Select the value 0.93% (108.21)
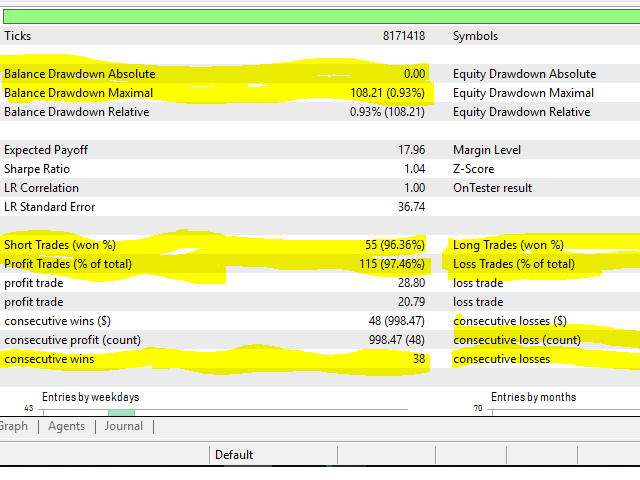This screenshot has width=640, height=480. (x=387, y=112)
